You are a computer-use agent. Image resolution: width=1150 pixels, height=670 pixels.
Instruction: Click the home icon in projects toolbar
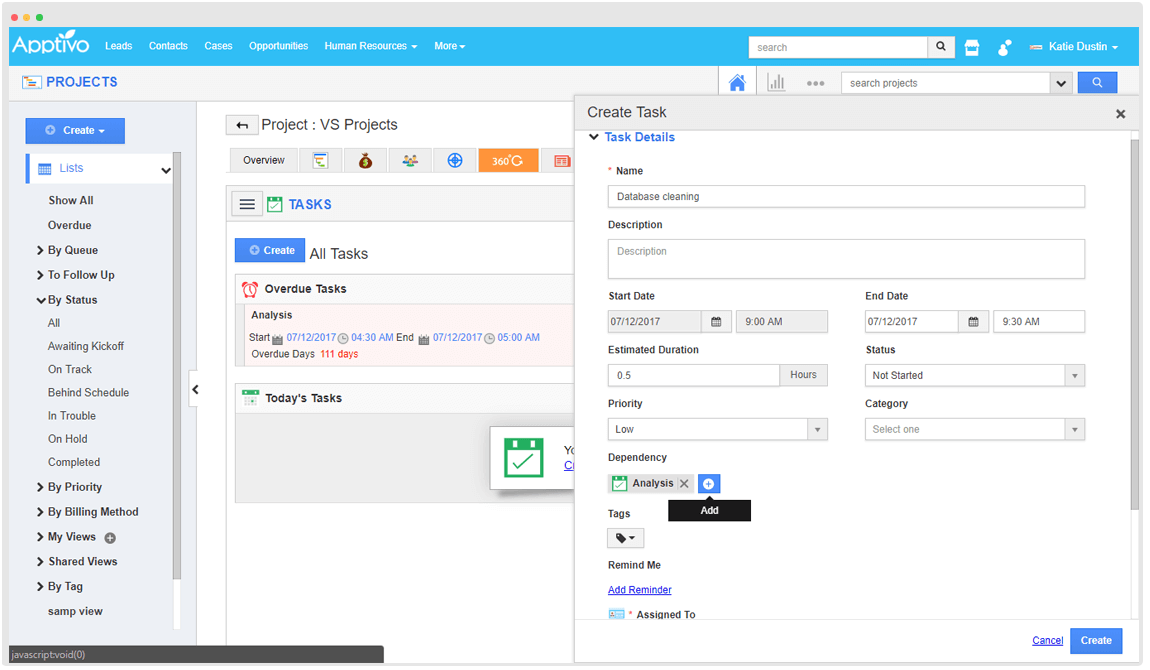pos(737,83)
